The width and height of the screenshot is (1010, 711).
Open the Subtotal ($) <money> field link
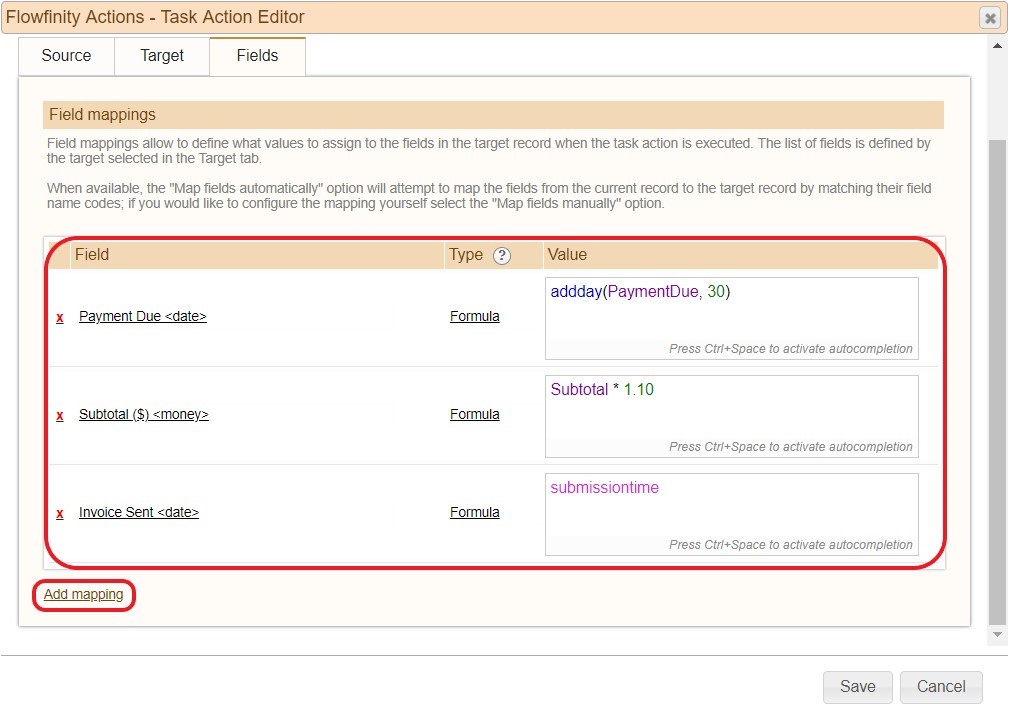[144, 415]
